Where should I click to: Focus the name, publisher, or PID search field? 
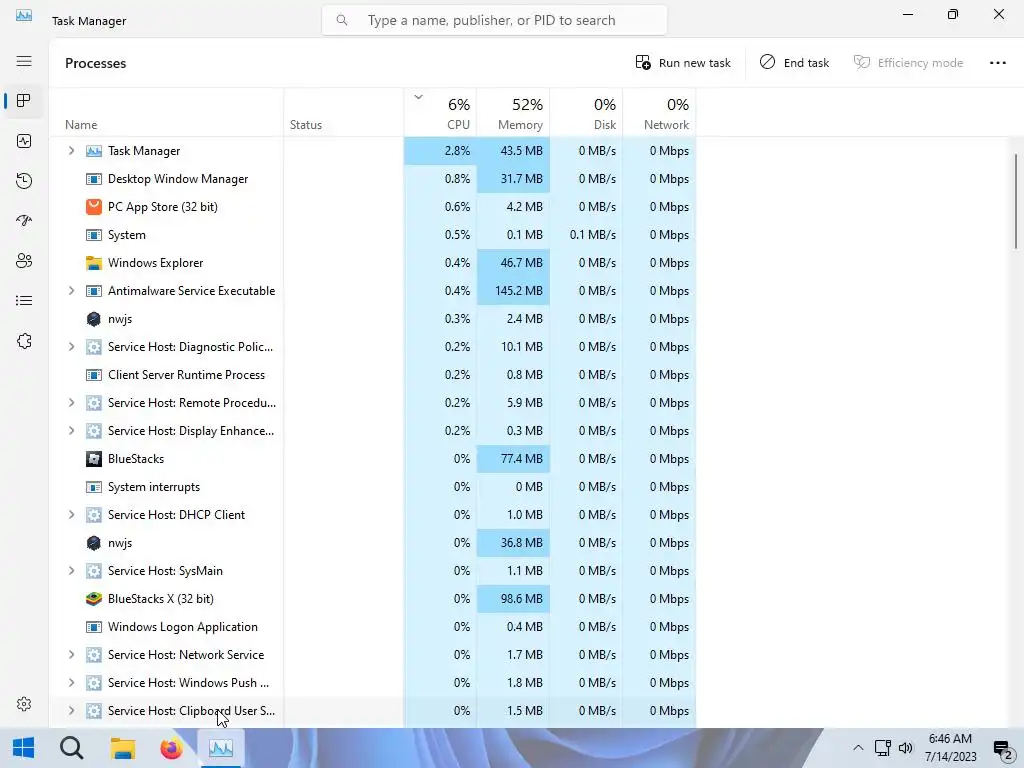(x=494, y=20)
